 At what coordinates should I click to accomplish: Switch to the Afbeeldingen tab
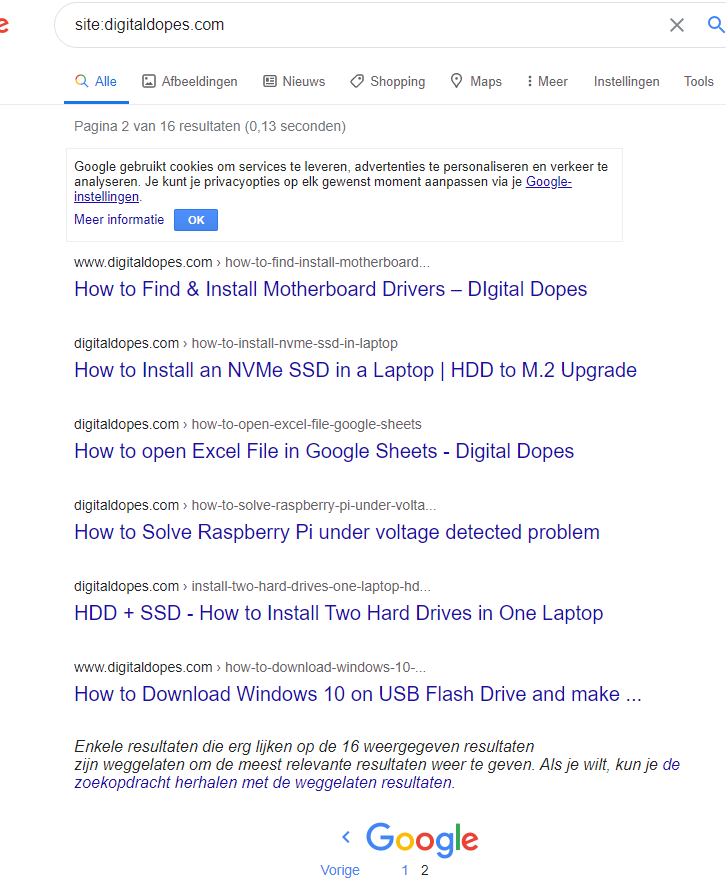190,81
